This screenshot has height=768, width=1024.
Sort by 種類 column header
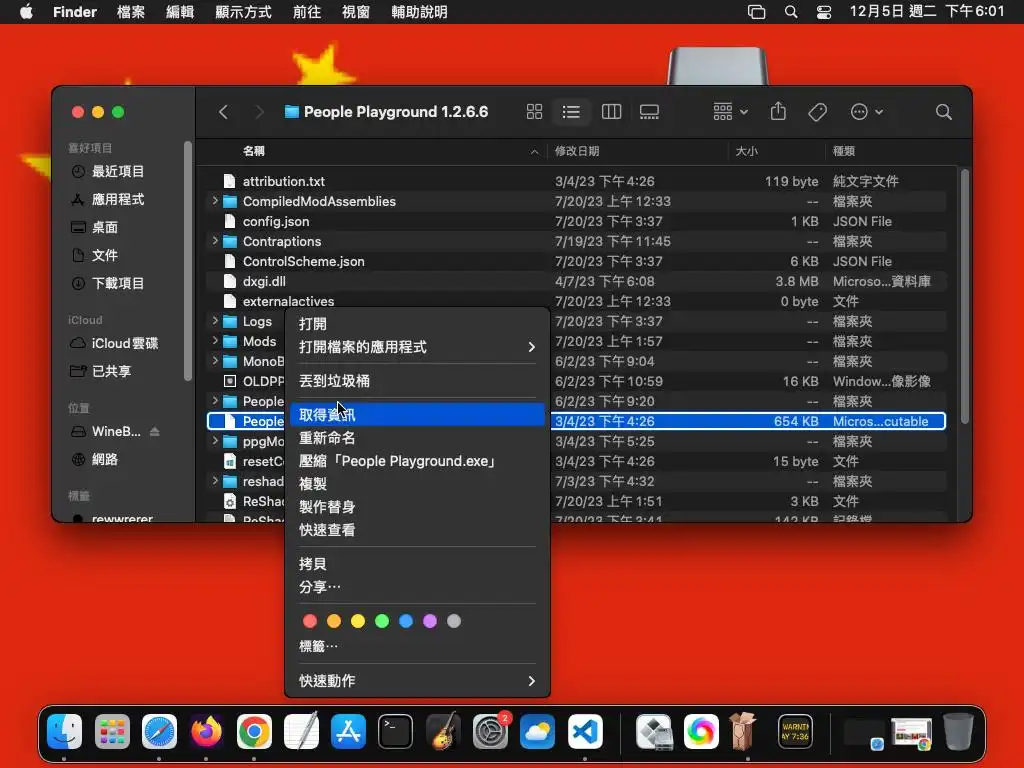844,151
